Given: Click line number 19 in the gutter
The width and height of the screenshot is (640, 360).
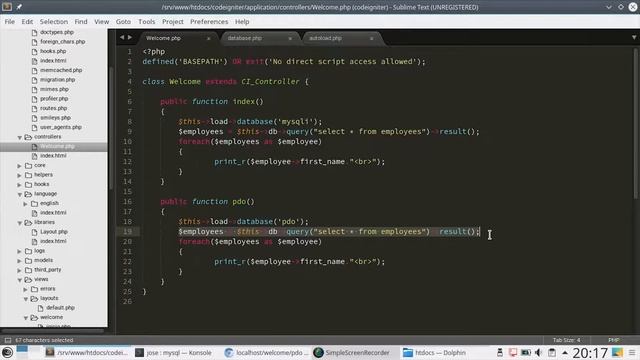Looking at the screenshot, I should (x=127, y=231).
